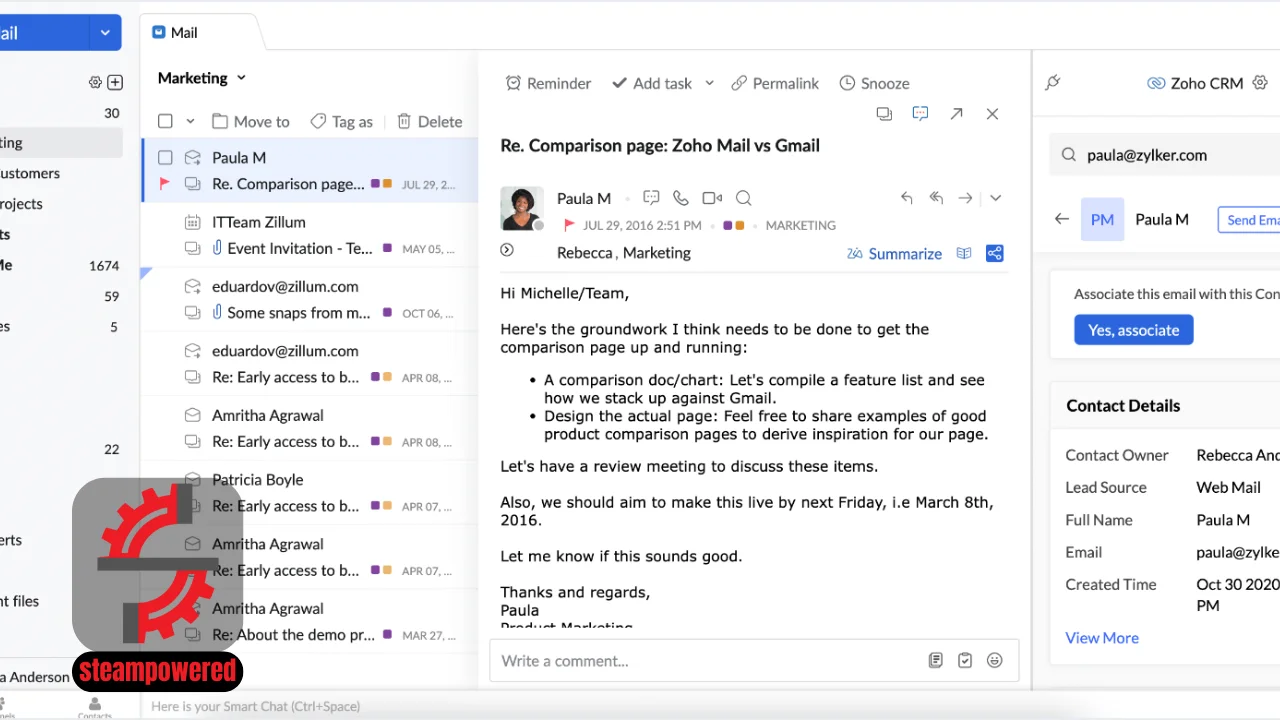Image resolution: width=1280 pixels, height=720 pixels.
Task: Tag as button in list toolbar
Action: 341,121
